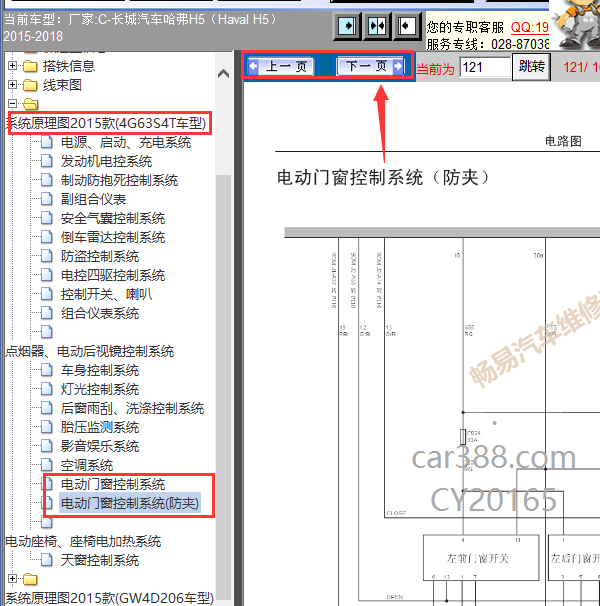The height and width of the screenshot is (606, 600).
Task: Select highlighted 电动门窗控制系统(防夹) item
Action: 130,503
